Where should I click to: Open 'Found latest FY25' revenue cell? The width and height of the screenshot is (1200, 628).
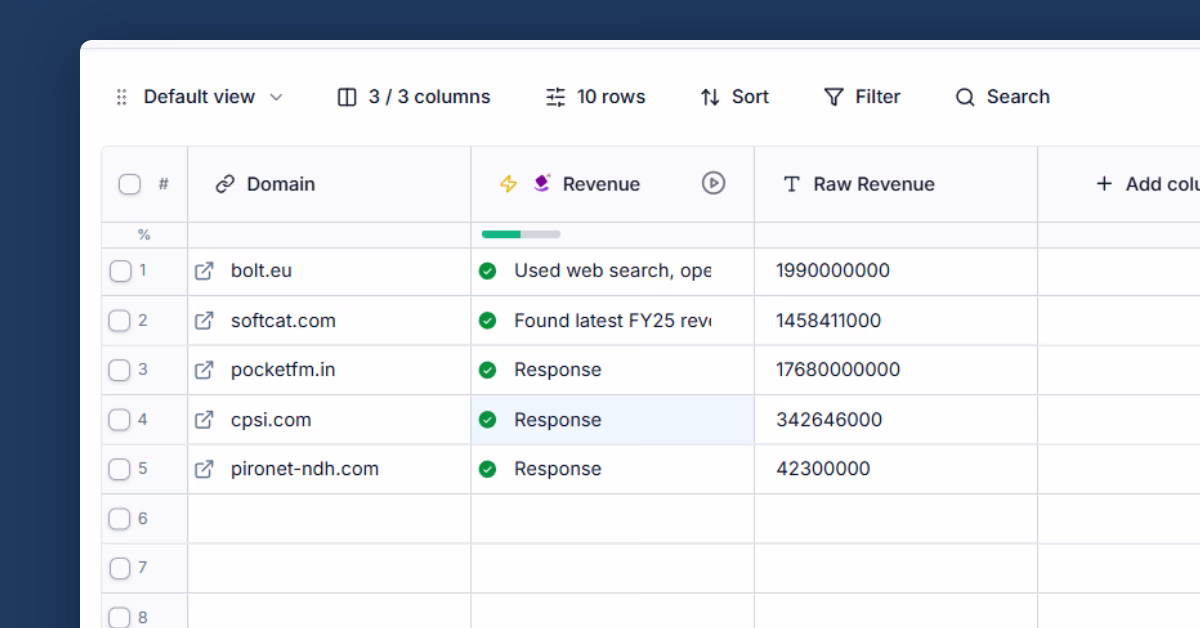click(613, 321)
